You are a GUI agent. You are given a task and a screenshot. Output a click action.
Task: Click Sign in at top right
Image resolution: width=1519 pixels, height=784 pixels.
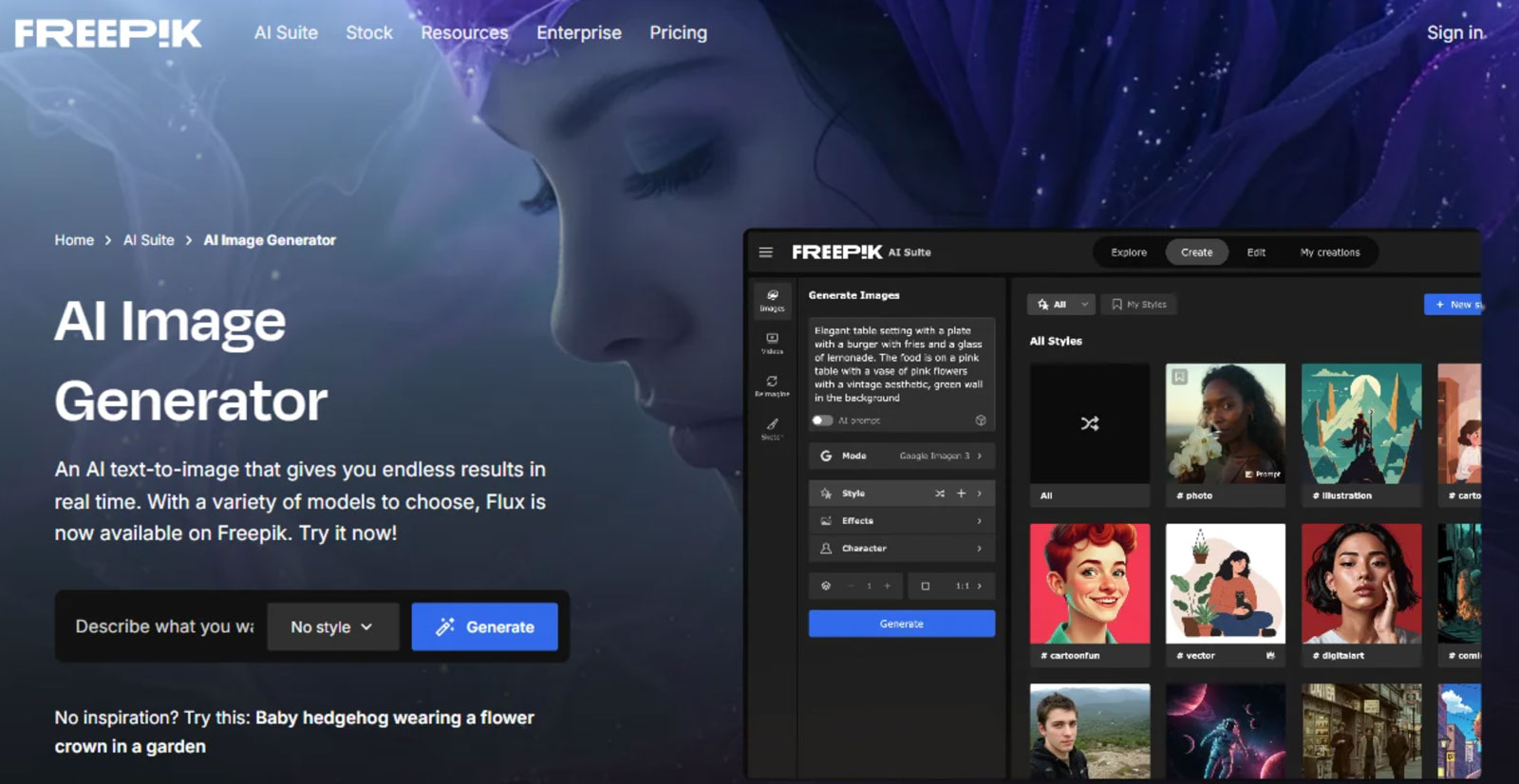click(1454, 32)
